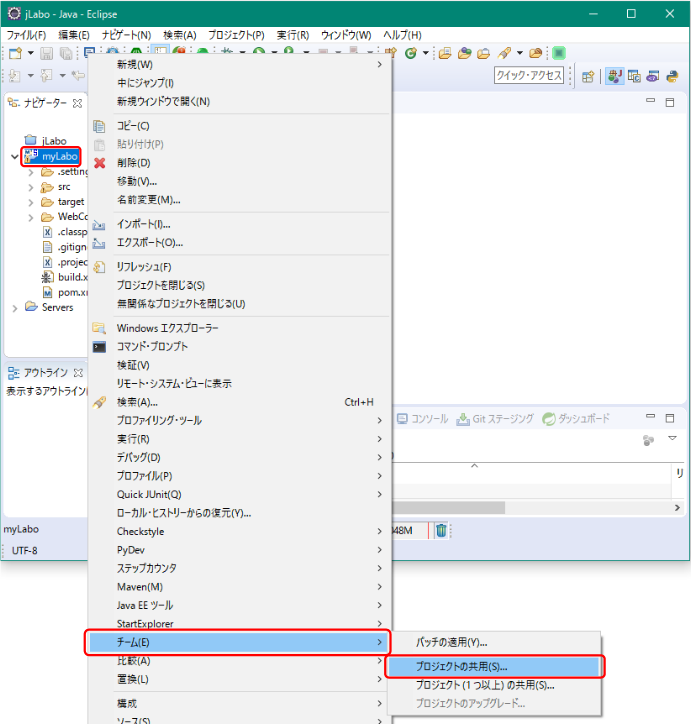The width and height of the screenshot is (691, 724).
Task: Open the dropdown next to the New icon
Action: pos(30,53)
